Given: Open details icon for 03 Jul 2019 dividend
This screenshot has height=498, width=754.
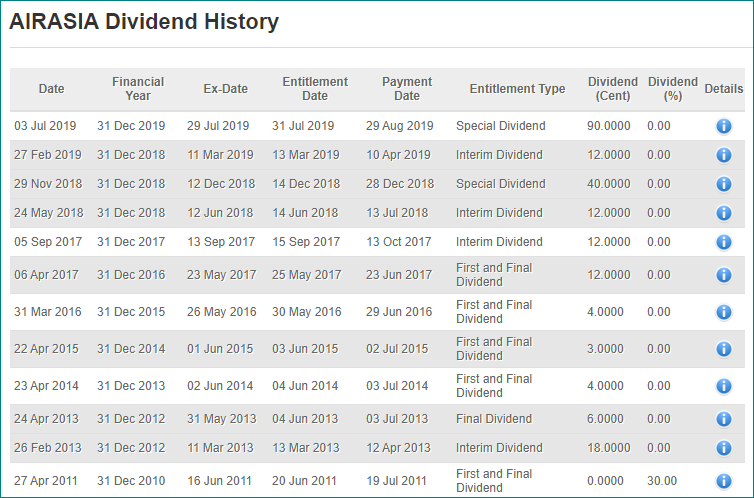Looking at the screenshot, I should tap(724, 126).
